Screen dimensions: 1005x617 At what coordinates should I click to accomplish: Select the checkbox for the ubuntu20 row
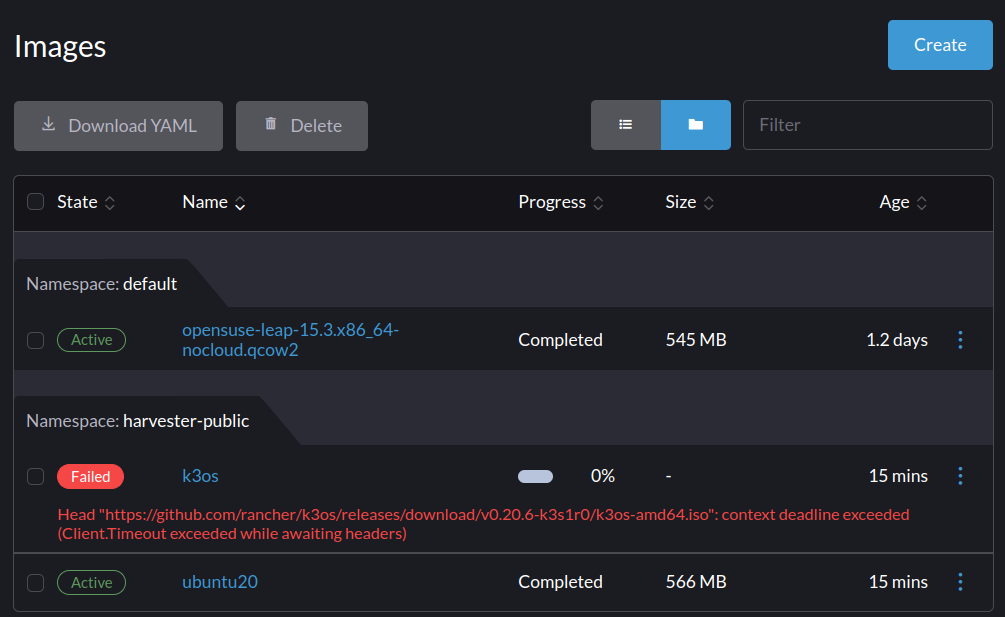pos(35,581)
